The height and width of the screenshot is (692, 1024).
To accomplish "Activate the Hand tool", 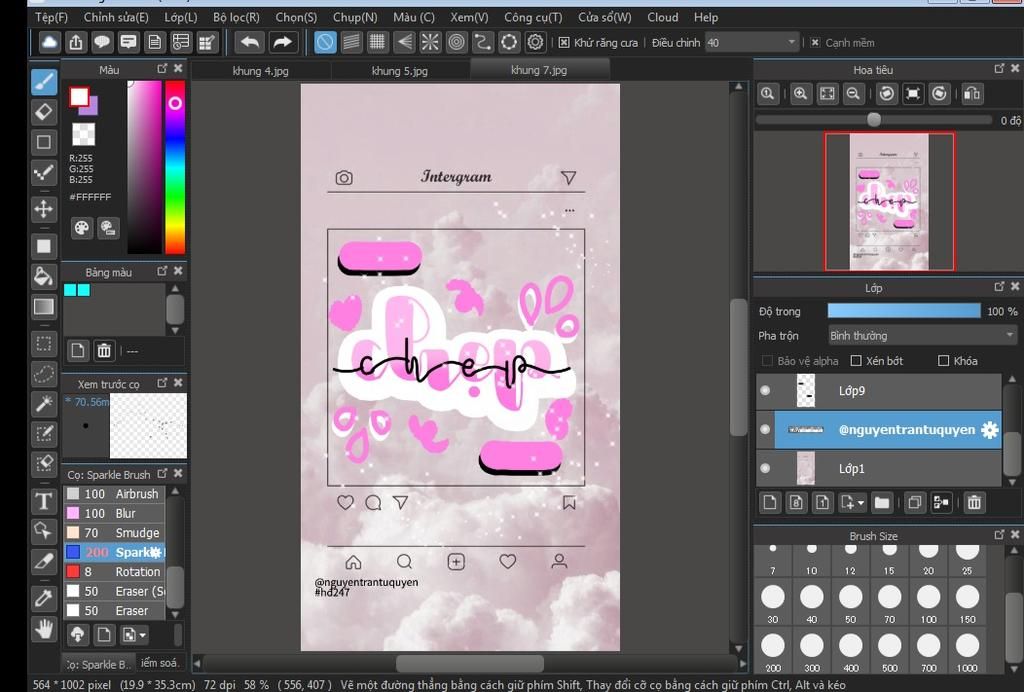I will tap(44, 629).
